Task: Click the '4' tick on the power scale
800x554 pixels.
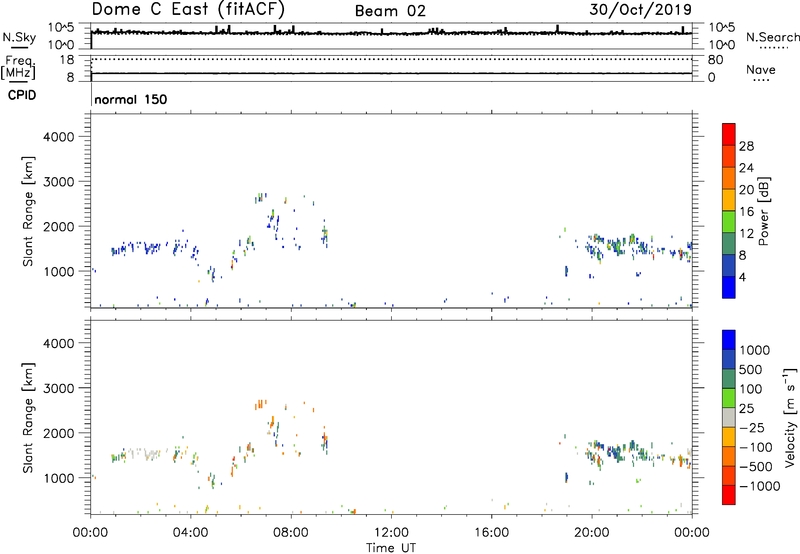Action: pos(742,277)
